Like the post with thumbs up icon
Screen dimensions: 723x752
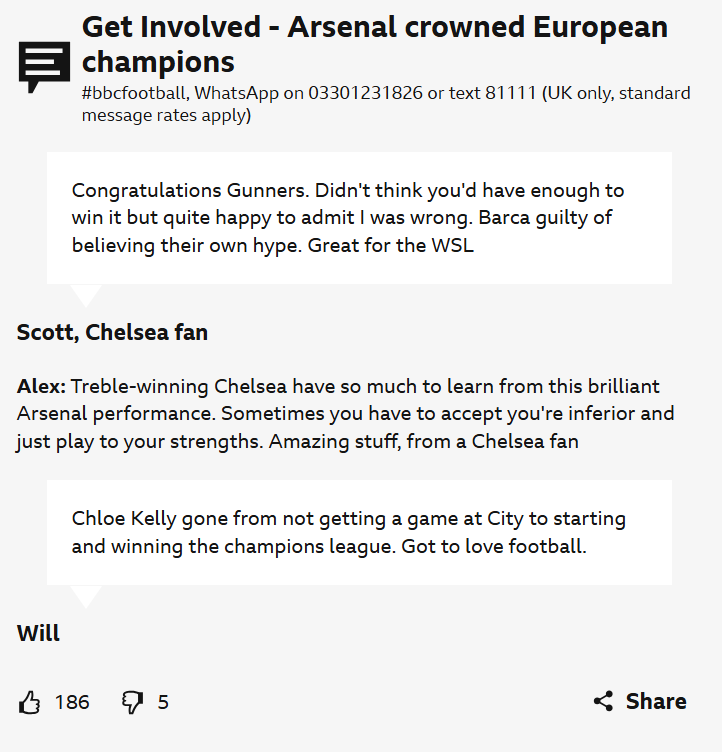point(30,702)
